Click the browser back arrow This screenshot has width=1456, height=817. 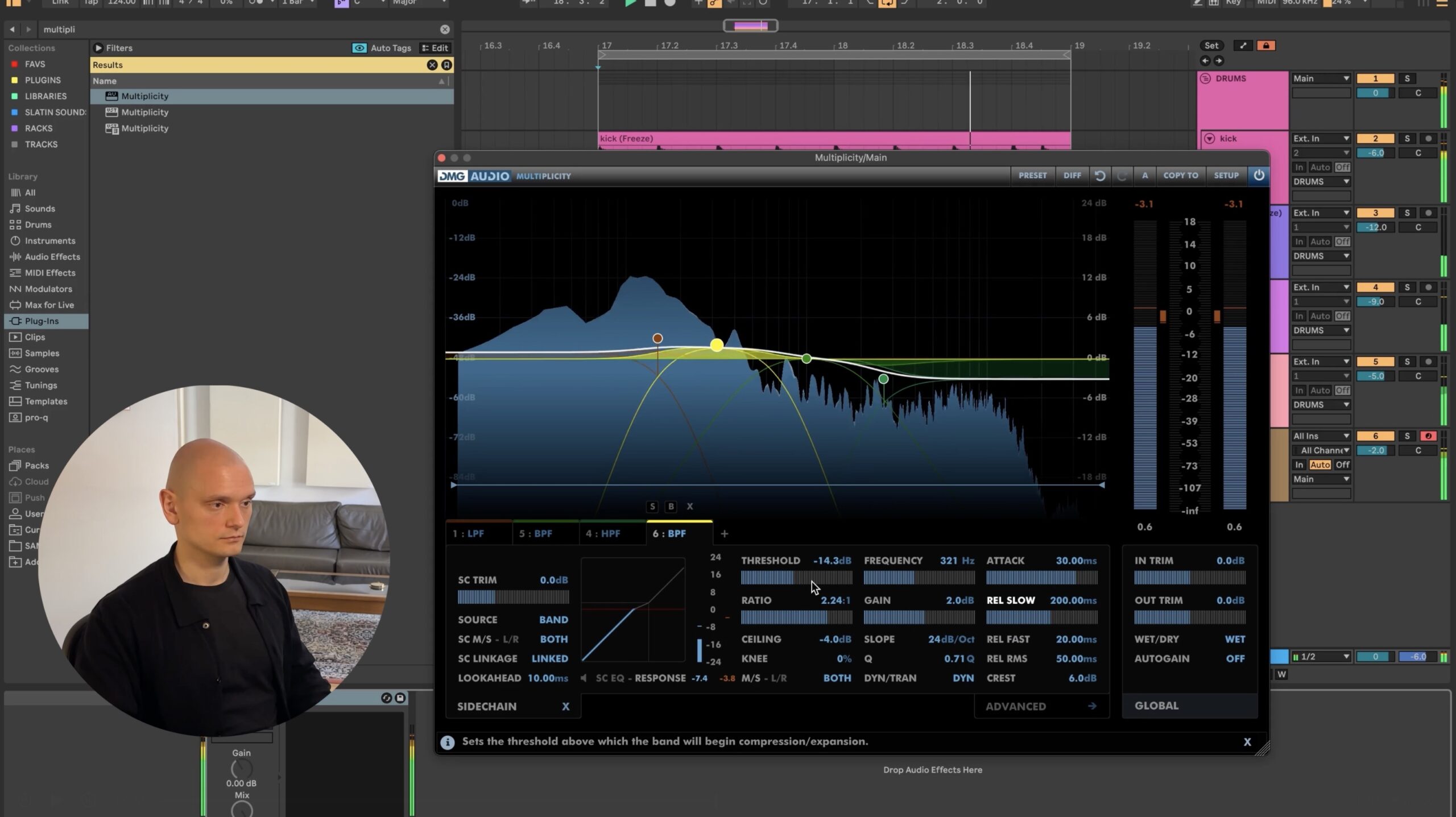pos(12,29)
